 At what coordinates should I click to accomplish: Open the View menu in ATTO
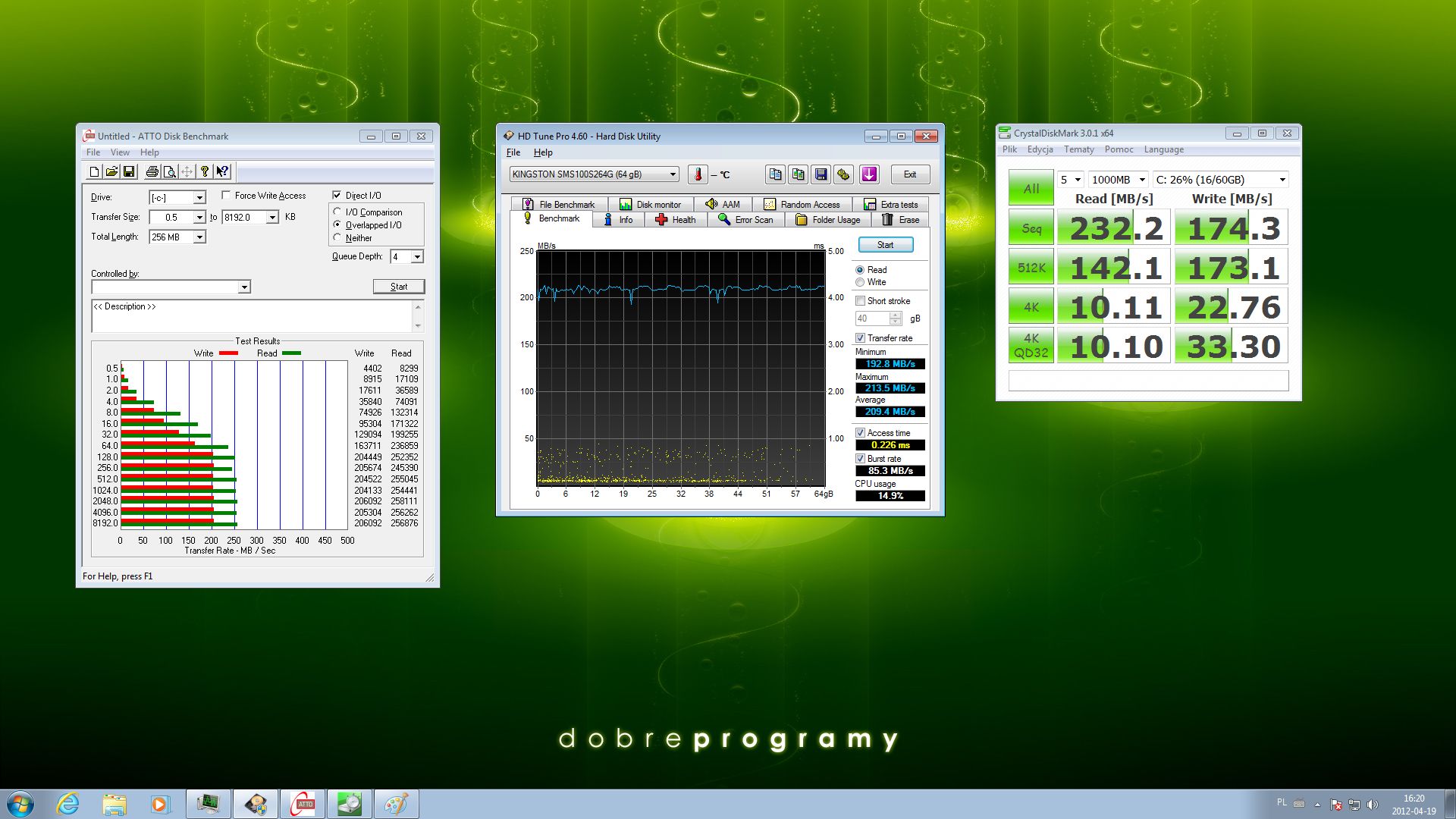[120, 152]
